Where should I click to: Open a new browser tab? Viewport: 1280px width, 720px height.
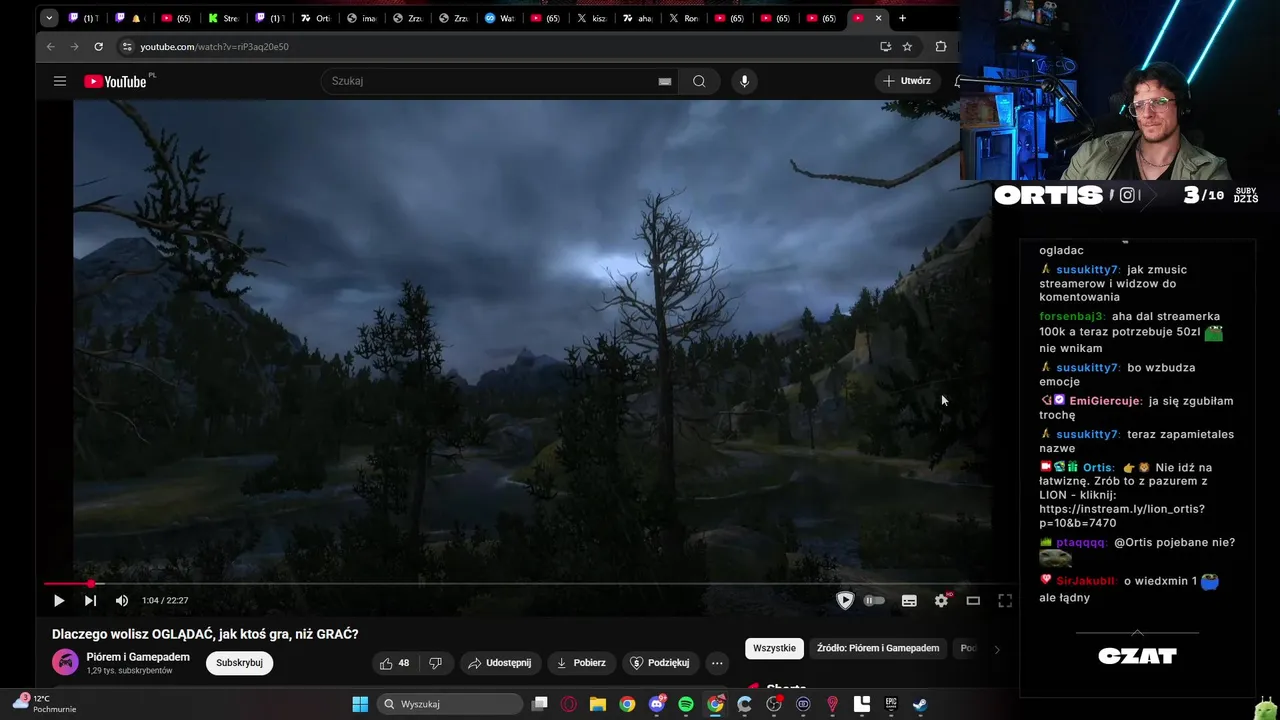[x=902, y=18]
